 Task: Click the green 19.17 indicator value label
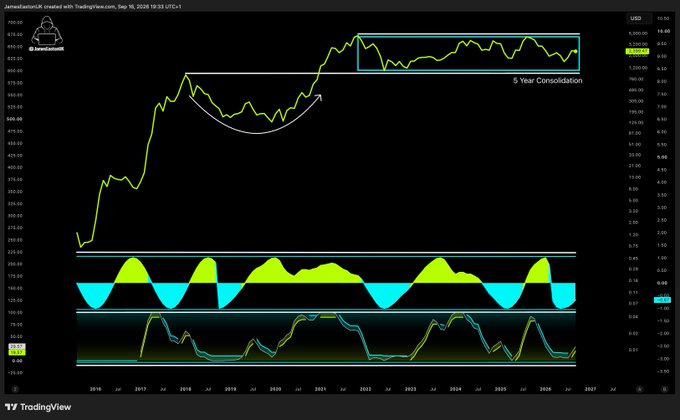click(x=17, y=353)
